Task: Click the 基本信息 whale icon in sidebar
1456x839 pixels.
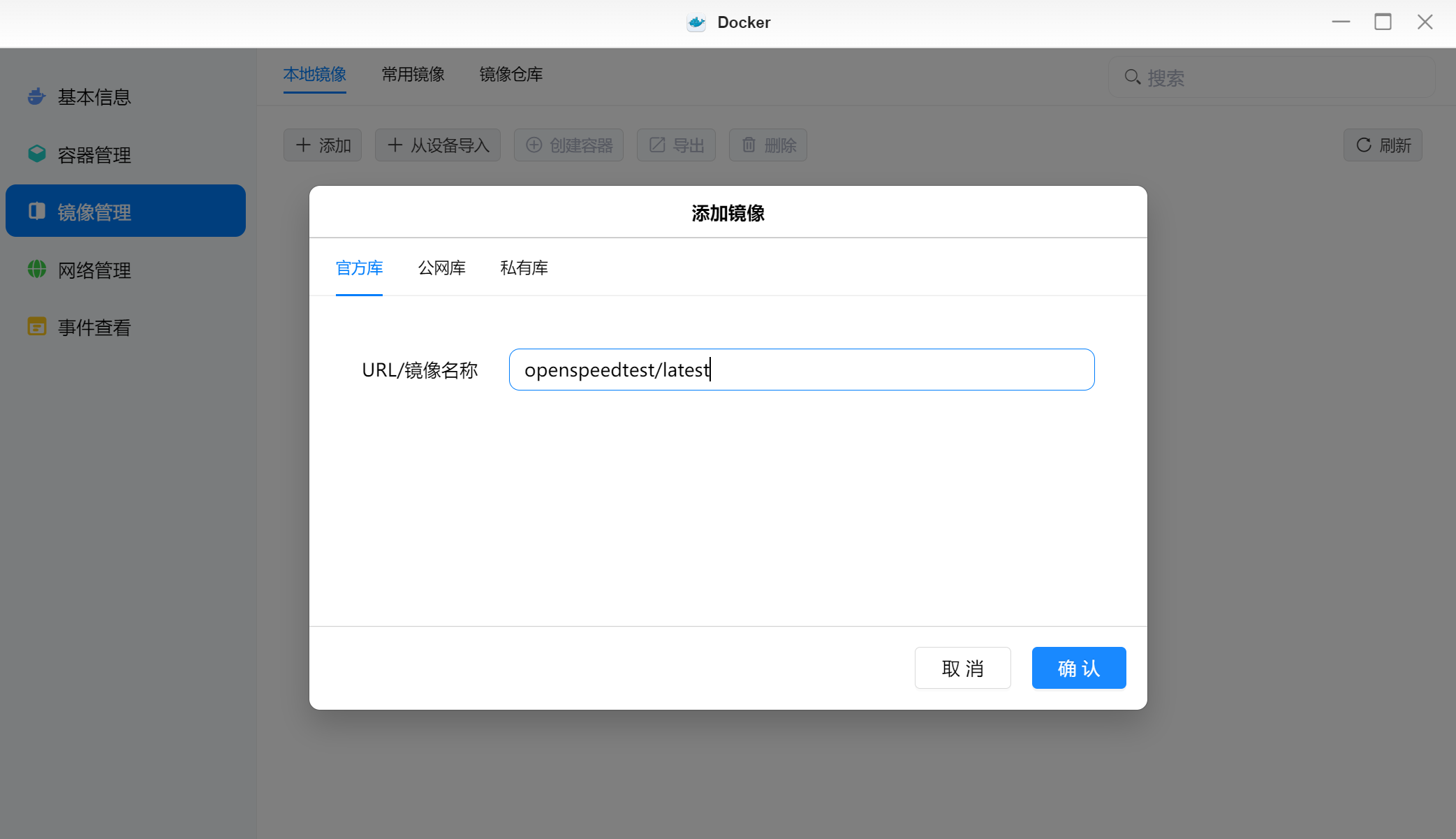Action: click(x=36, y=96)
